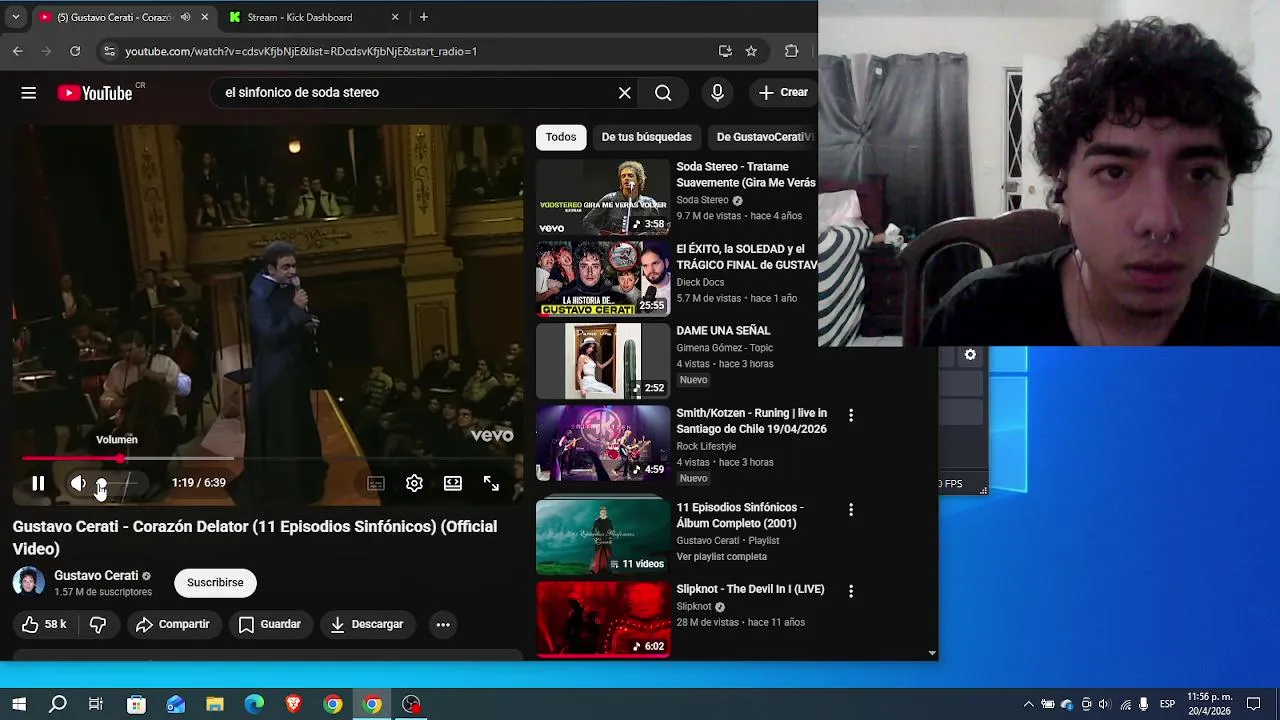Image resolution: width=1280 pixels, height=720 pixels.
Task: Select the Todos filter chip
Action: click(561, 137)
